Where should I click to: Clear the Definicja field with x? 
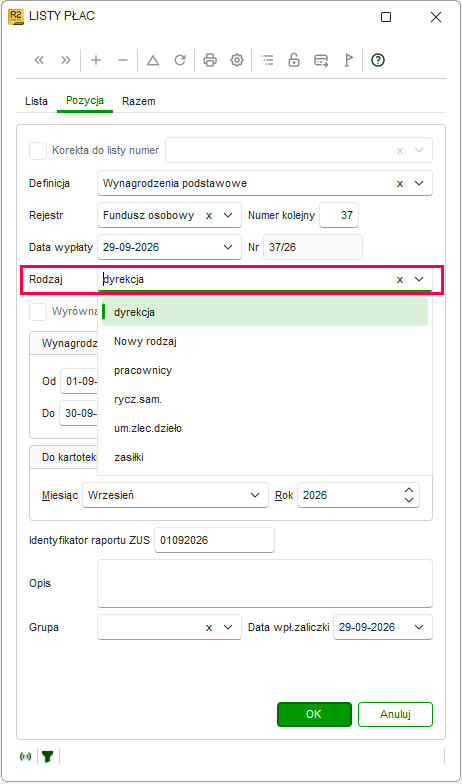coord(400,184)
